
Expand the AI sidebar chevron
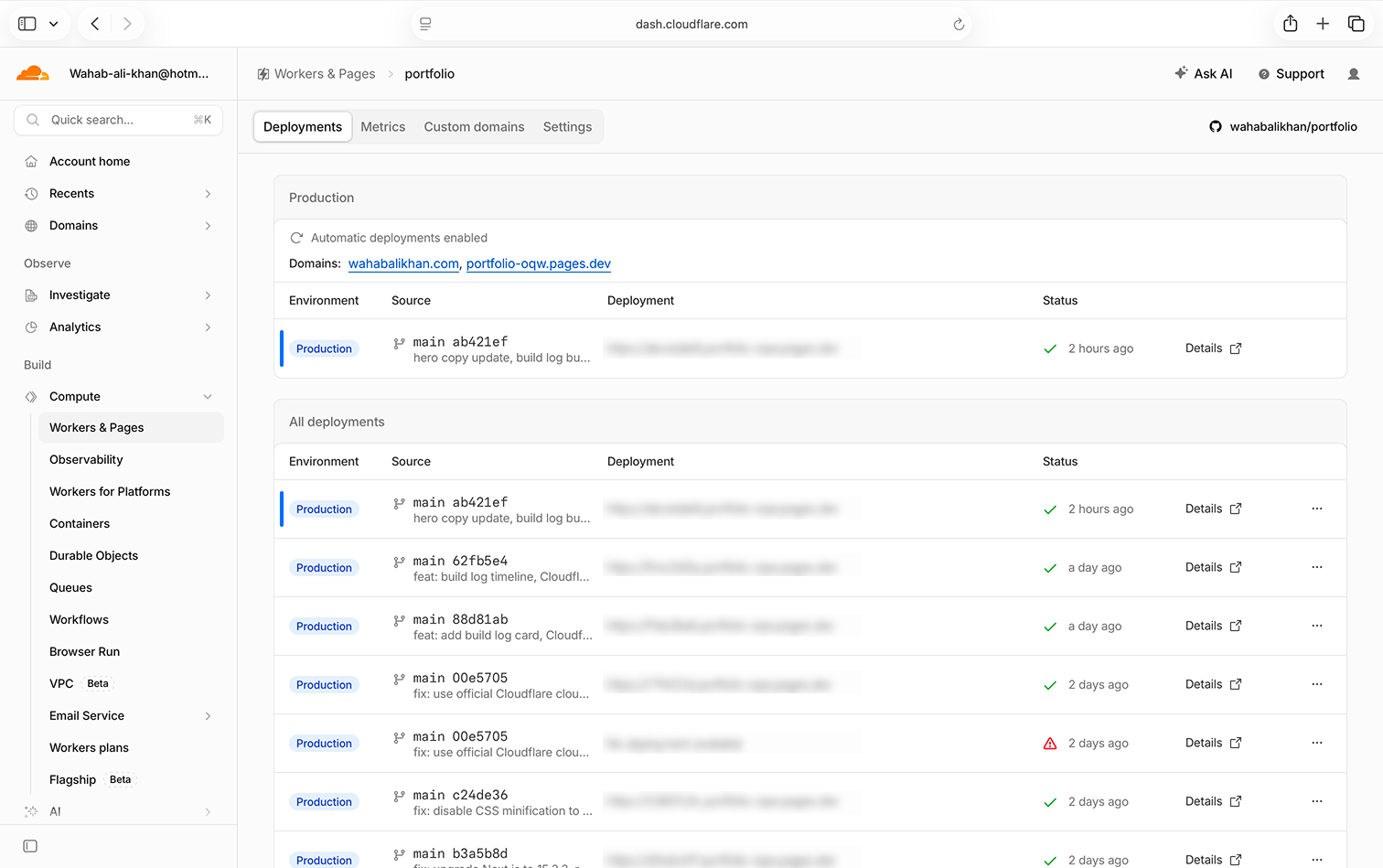tap(208, 812)
